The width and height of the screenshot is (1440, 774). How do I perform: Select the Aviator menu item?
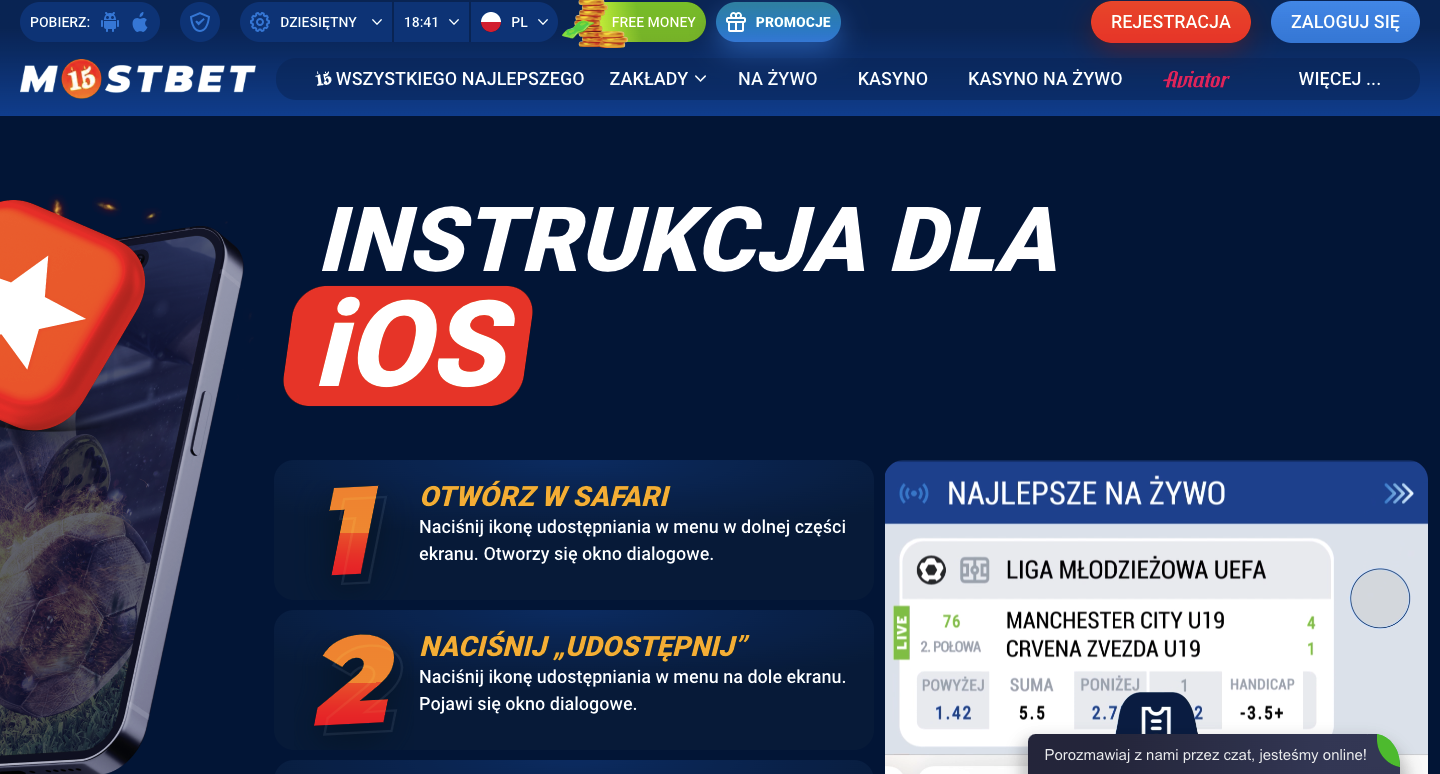[1196, 78]
